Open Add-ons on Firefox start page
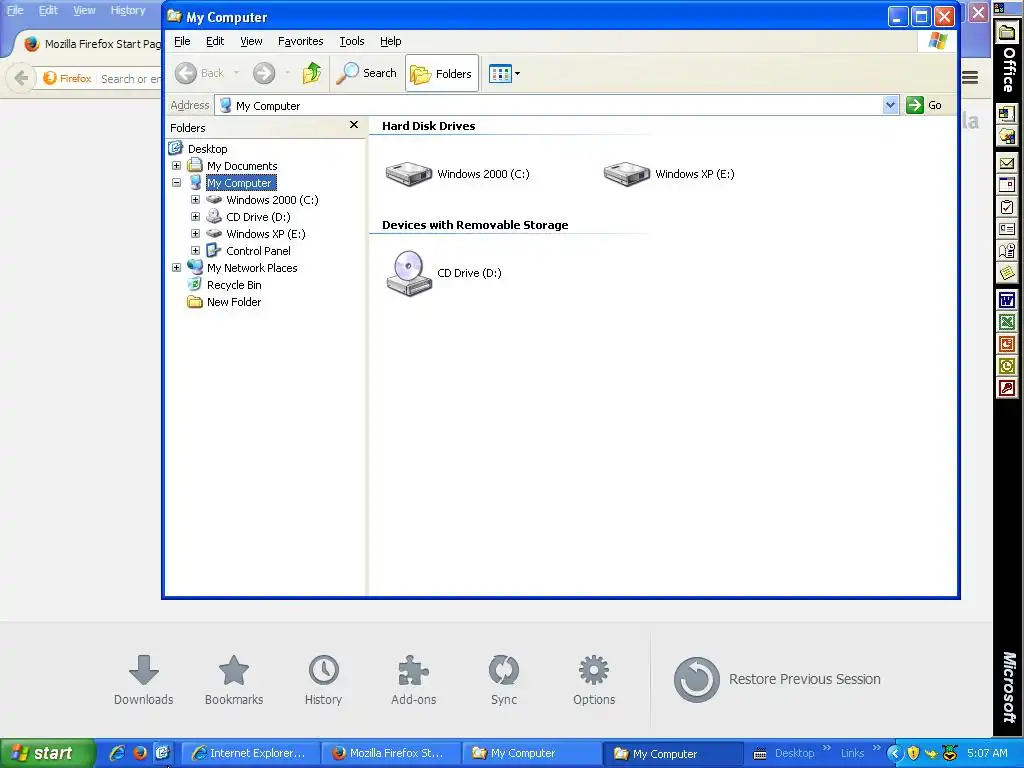 click(413, 680)
